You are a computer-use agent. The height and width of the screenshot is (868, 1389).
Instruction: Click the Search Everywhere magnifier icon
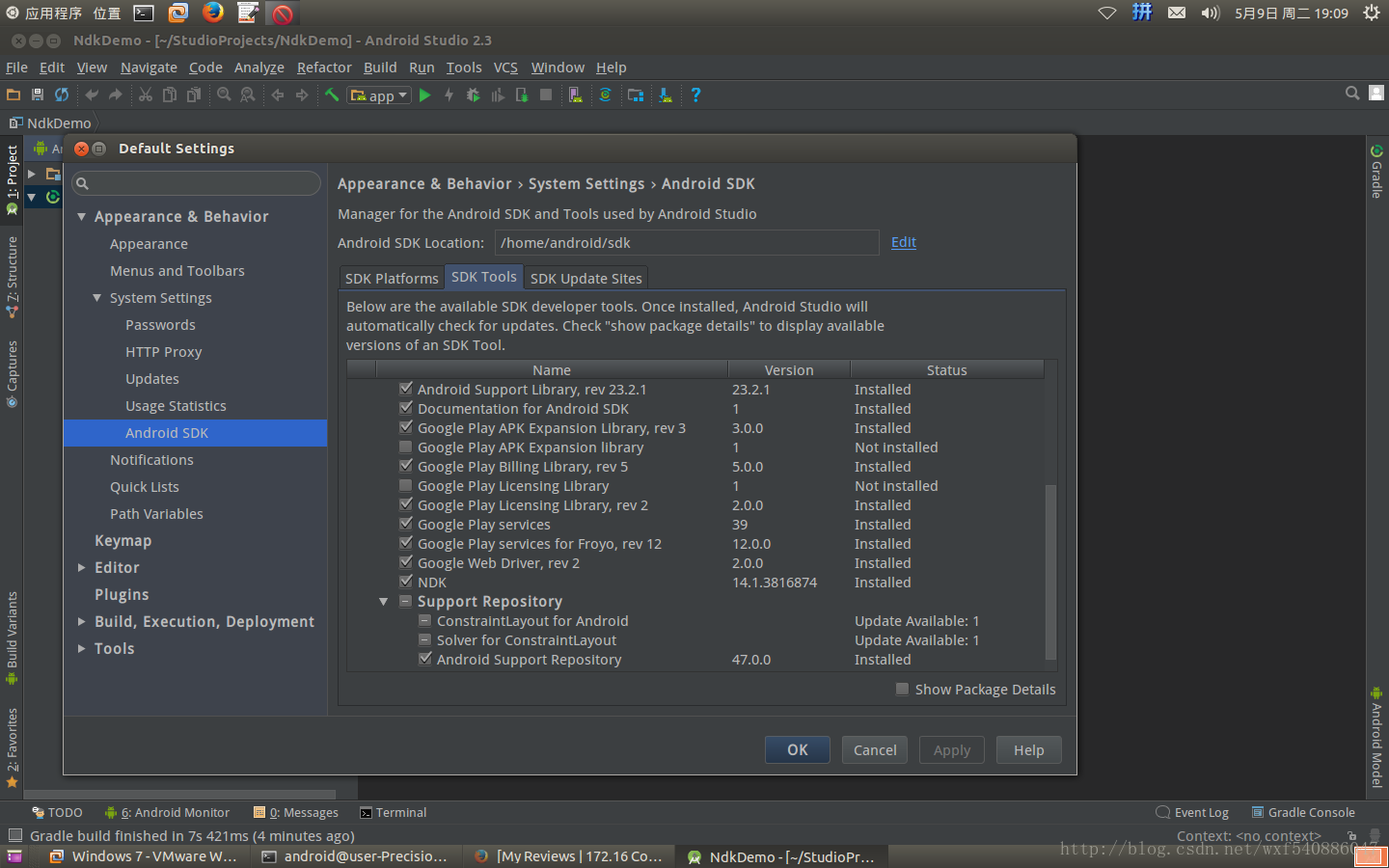click(1352, 94)
